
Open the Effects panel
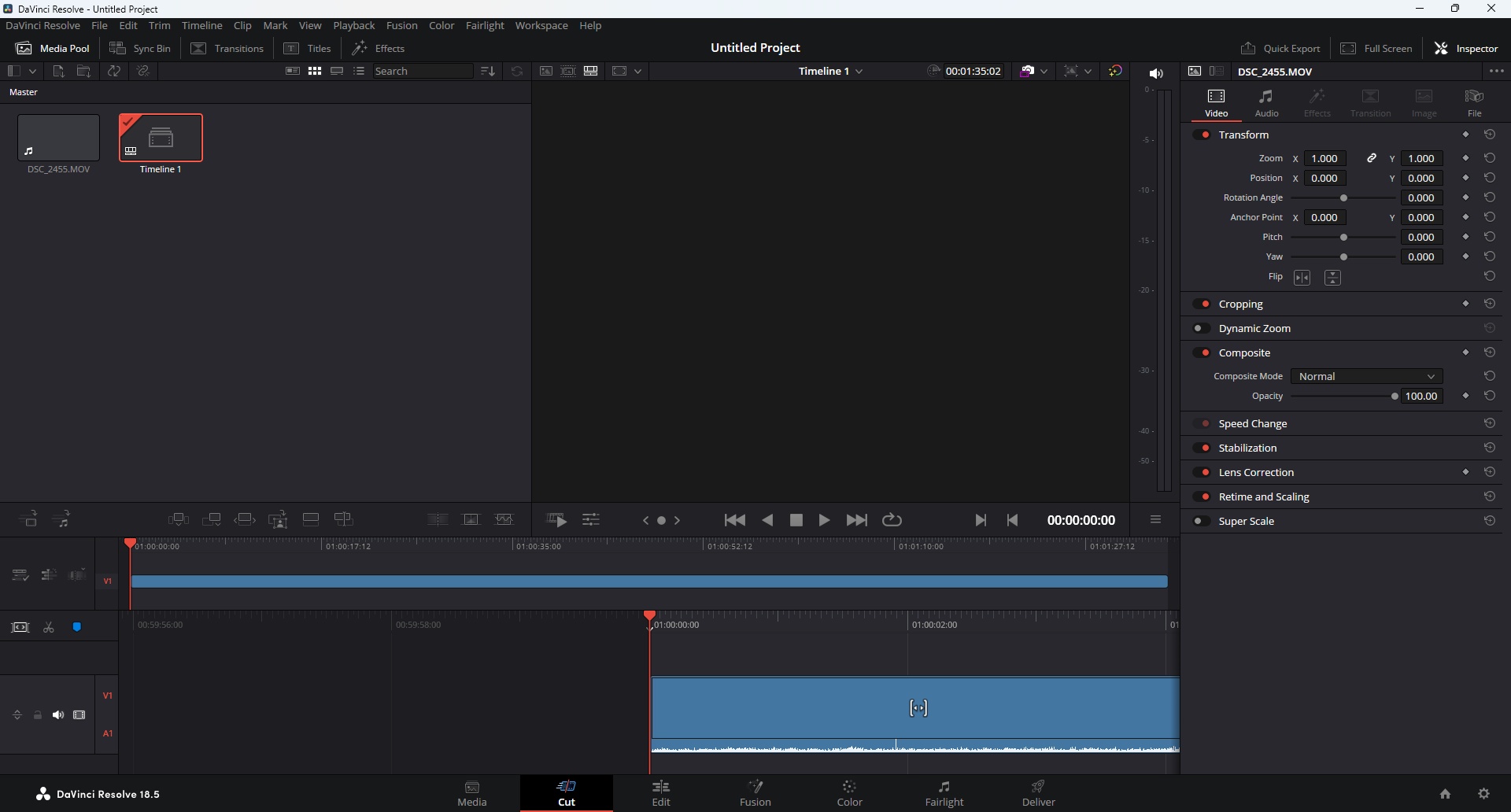click(x=379, y=48)
